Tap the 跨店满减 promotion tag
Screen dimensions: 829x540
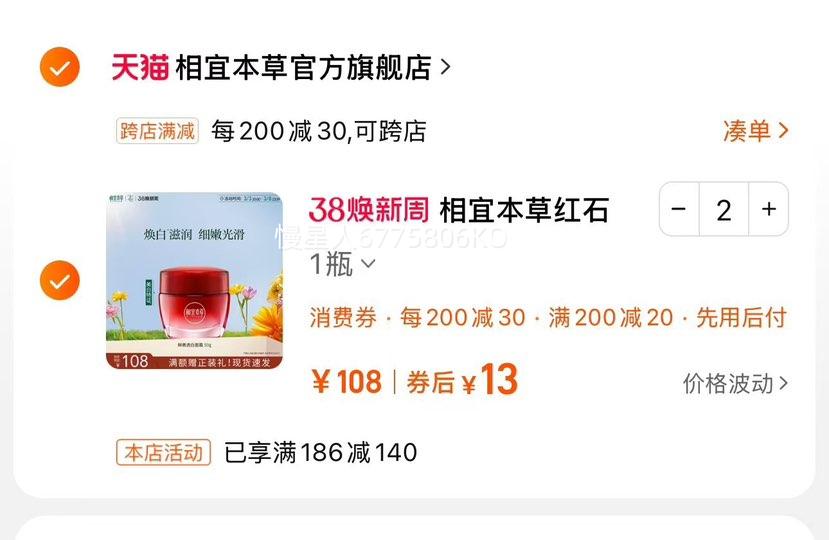158,131
